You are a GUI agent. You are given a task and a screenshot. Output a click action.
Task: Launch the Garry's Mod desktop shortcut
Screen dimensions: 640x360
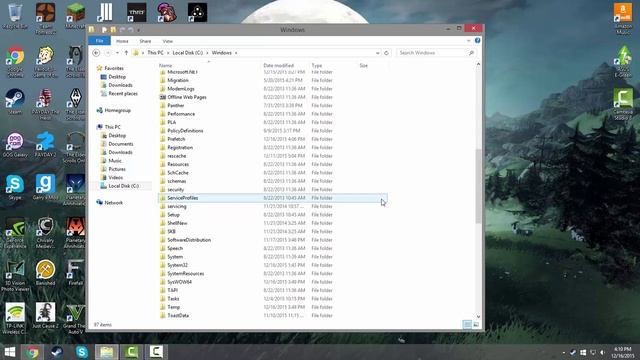(x=45, y=187)
